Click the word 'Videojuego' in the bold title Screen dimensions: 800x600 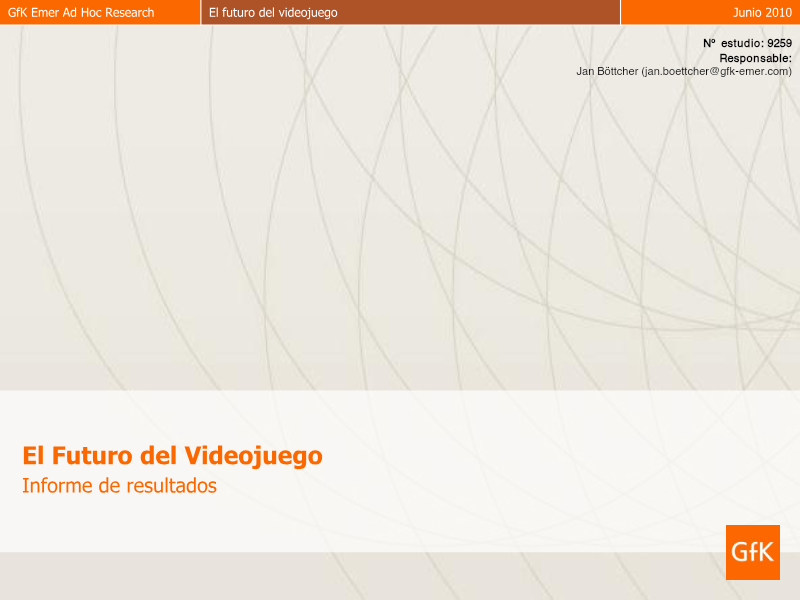[253, 456]
